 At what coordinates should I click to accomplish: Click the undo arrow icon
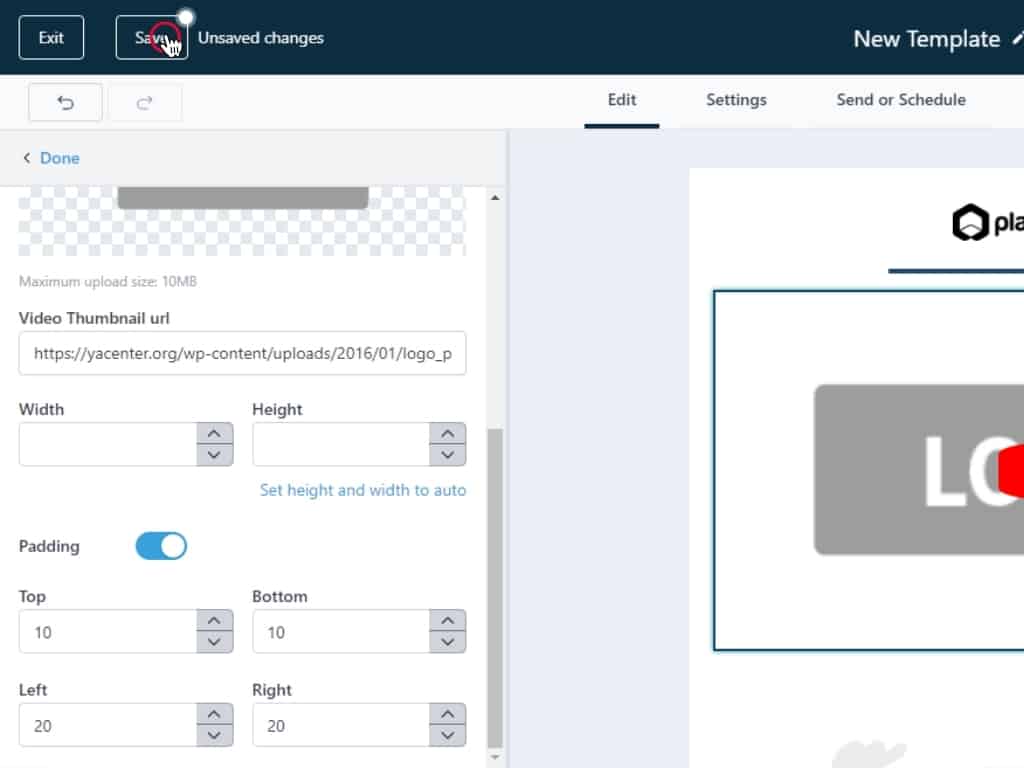tap(65, 103)
